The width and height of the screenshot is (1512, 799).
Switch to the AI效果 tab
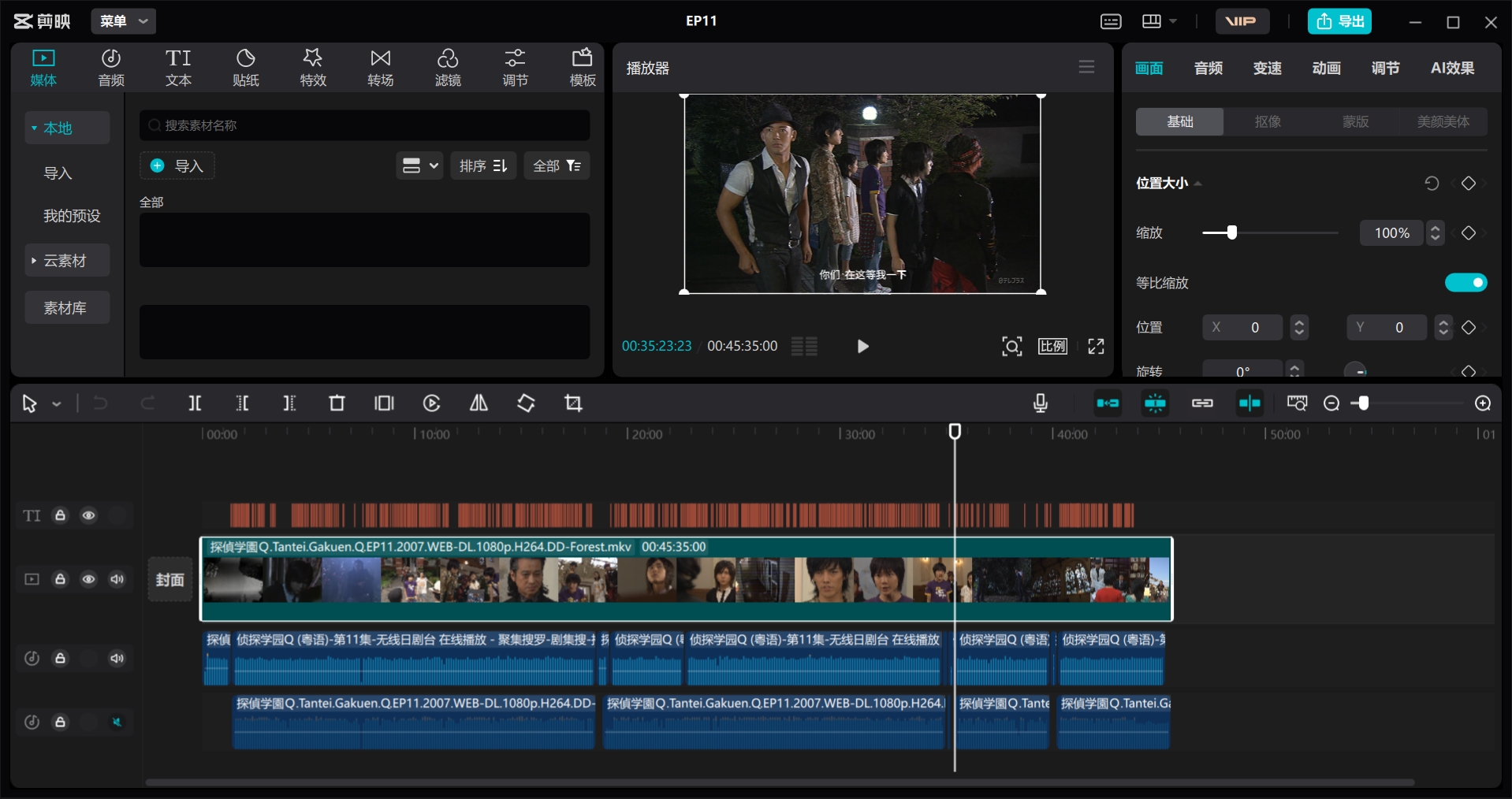click(1452, 69)
